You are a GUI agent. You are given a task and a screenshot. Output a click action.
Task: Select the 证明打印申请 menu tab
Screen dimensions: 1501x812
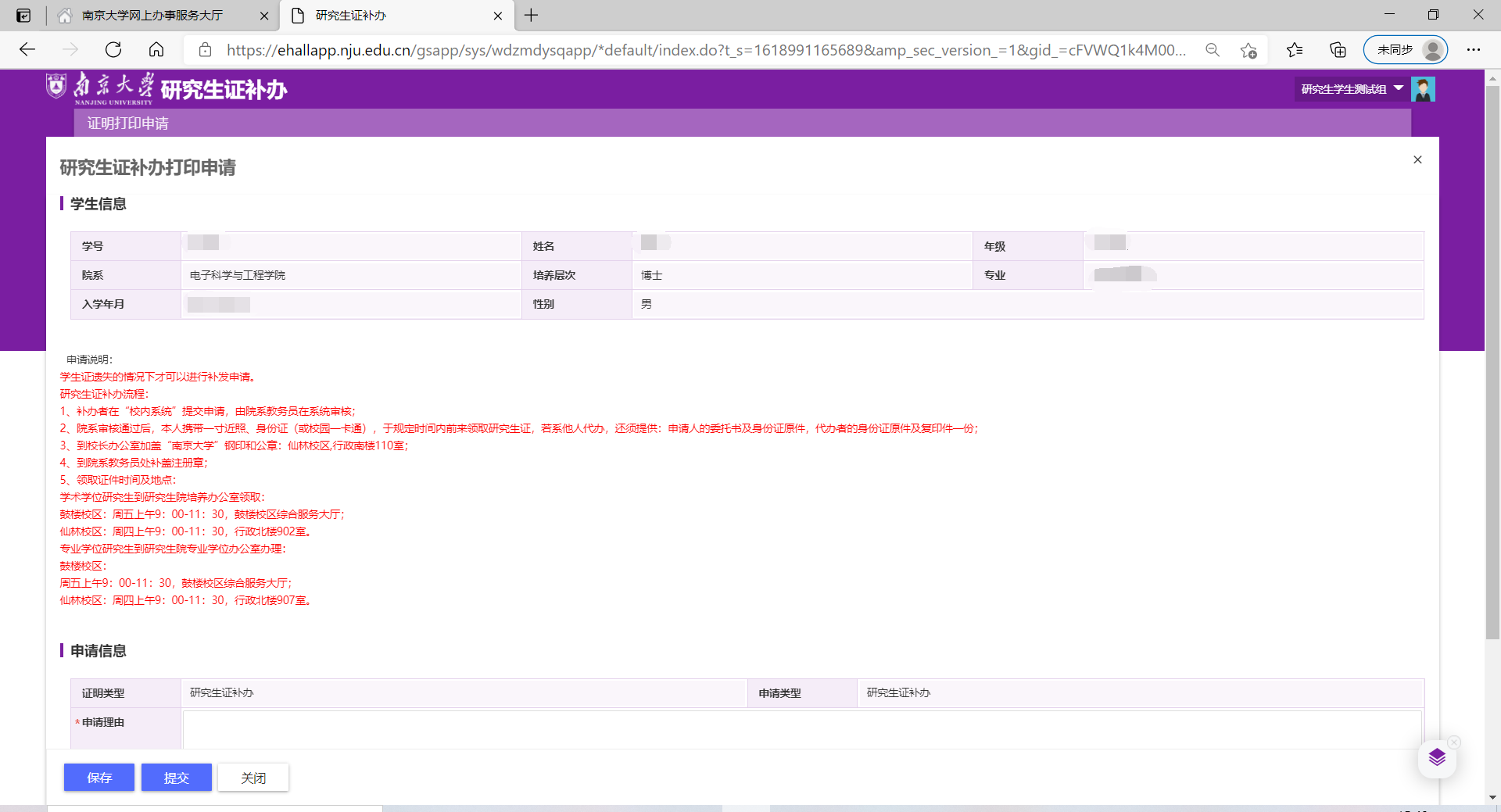(127, 123)
